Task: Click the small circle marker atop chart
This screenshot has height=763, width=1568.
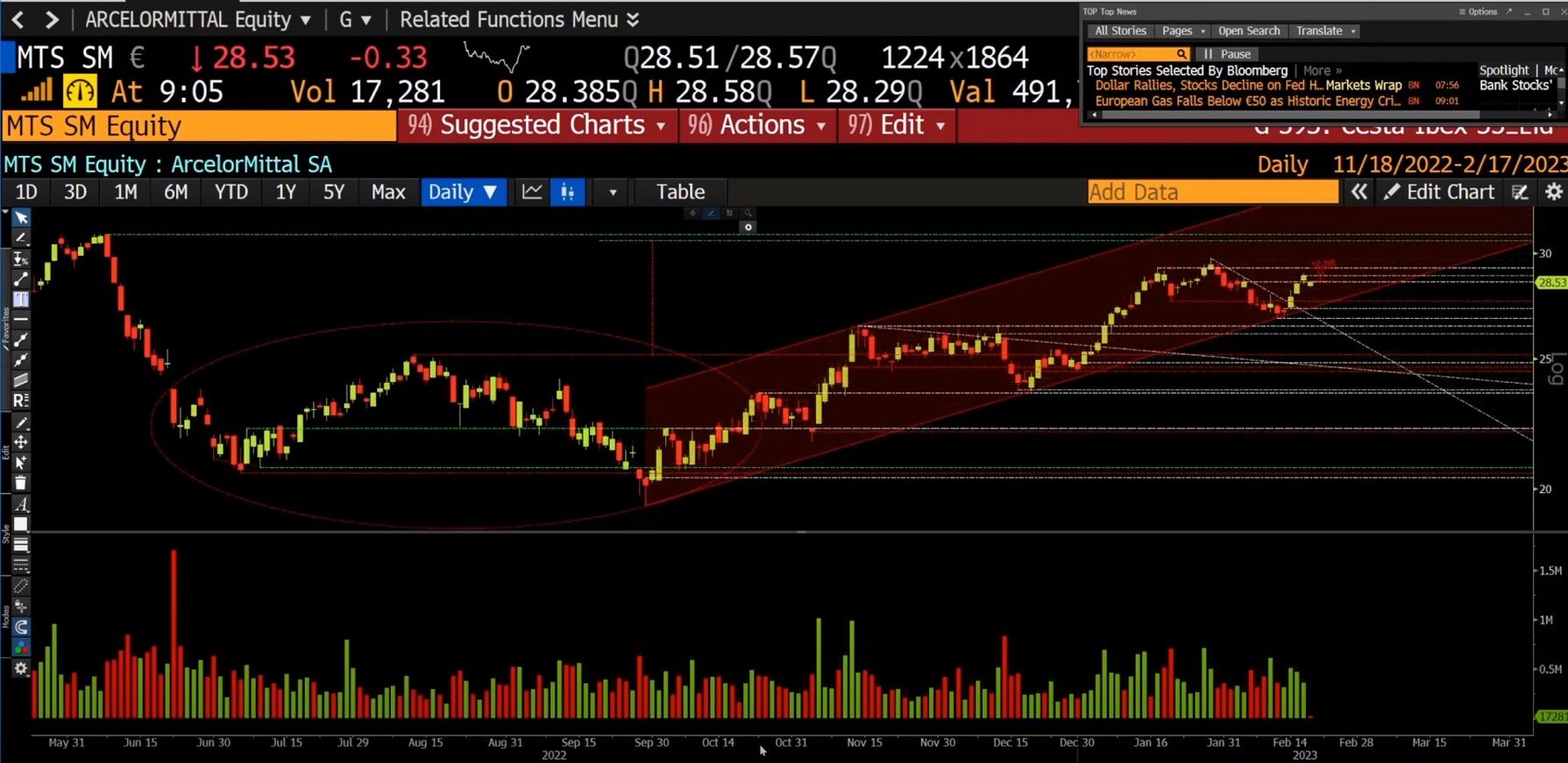Action: coord(748,227)
